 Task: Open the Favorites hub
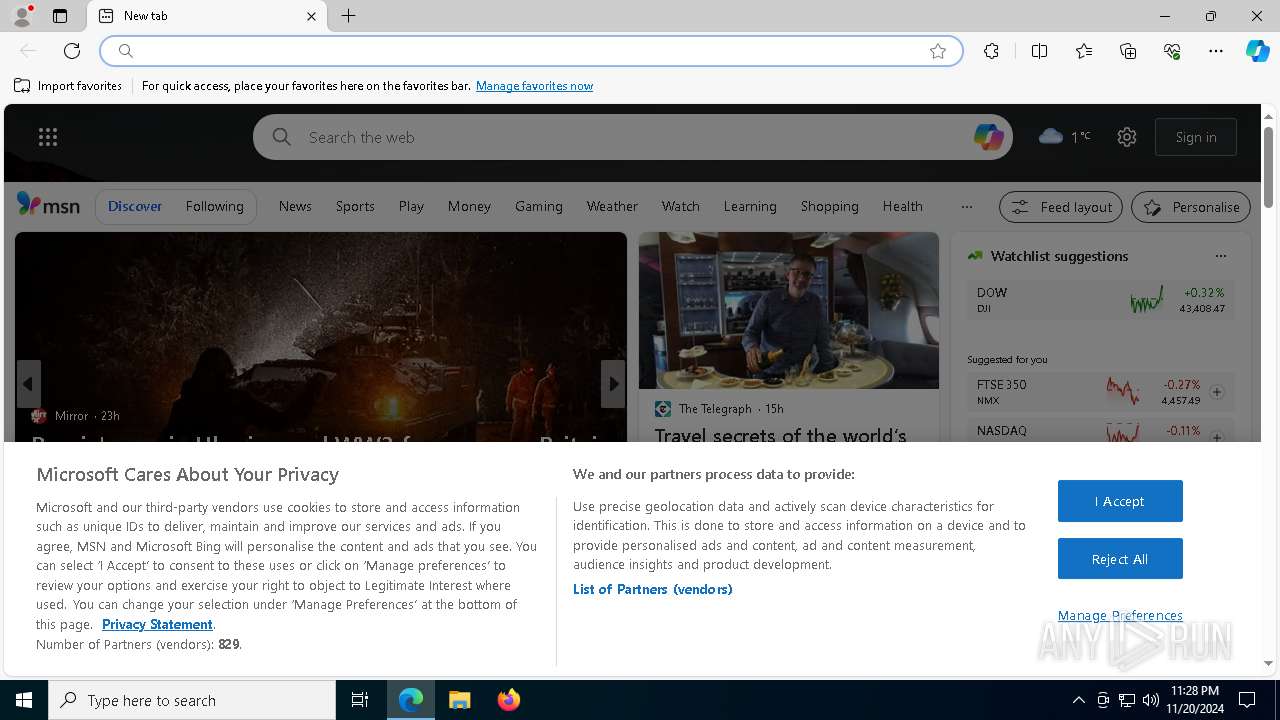point(1084,51)
